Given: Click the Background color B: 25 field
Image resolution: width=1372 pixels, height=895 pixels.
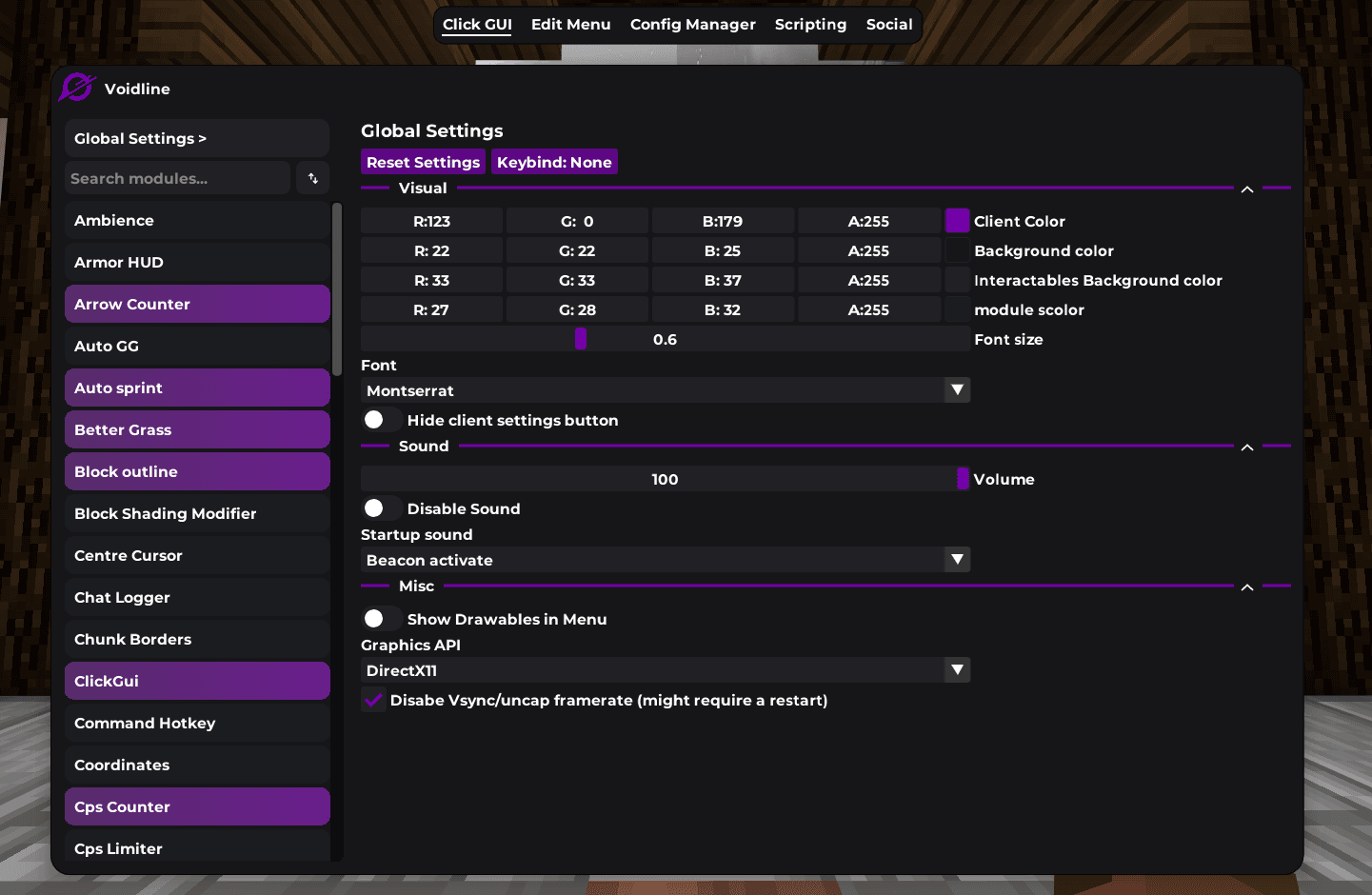Looking at the screenshot, I should tap(723, 250).
